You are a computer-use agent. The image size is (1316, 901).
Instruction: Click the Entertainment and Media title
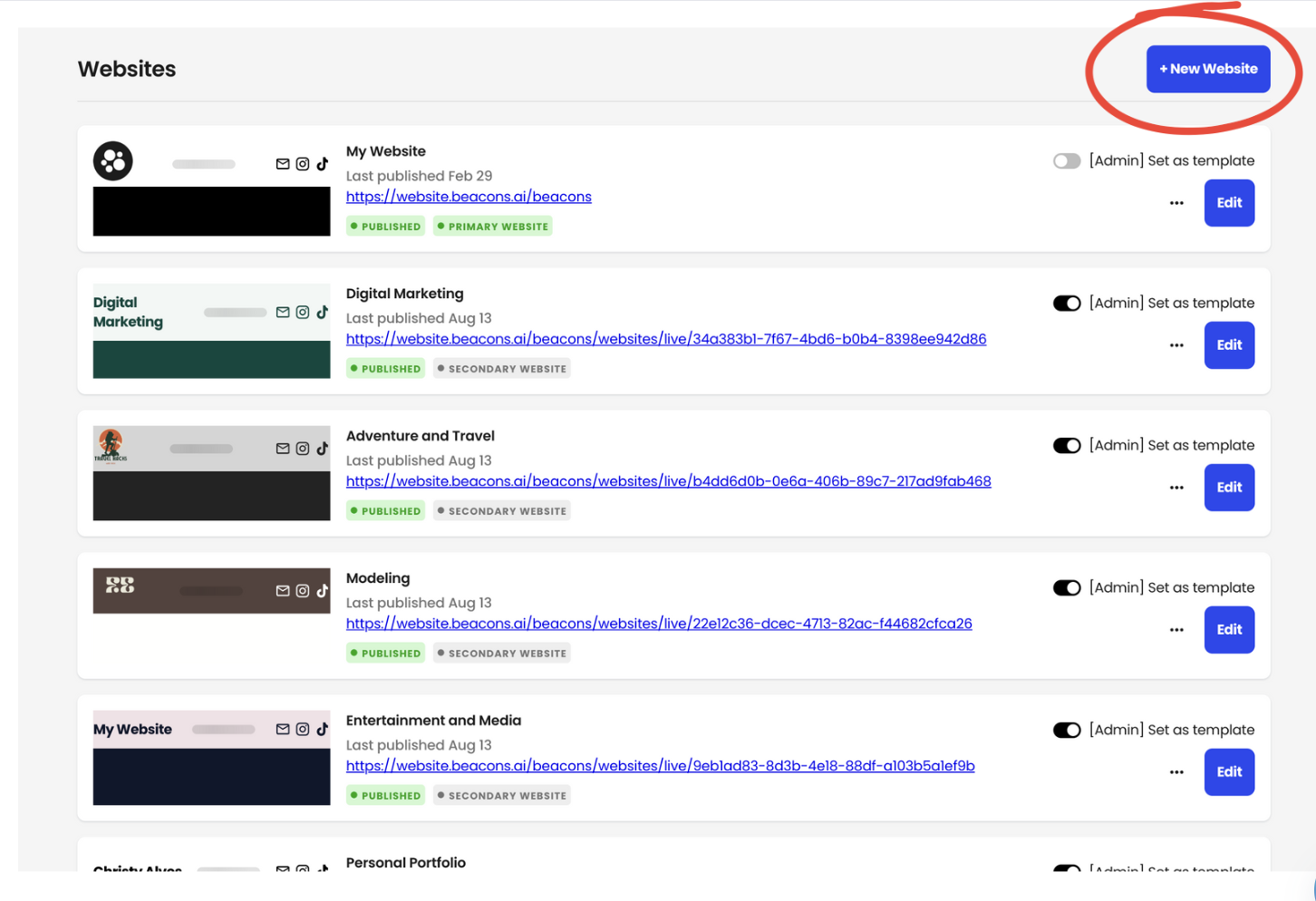click(x=433, y=721)
